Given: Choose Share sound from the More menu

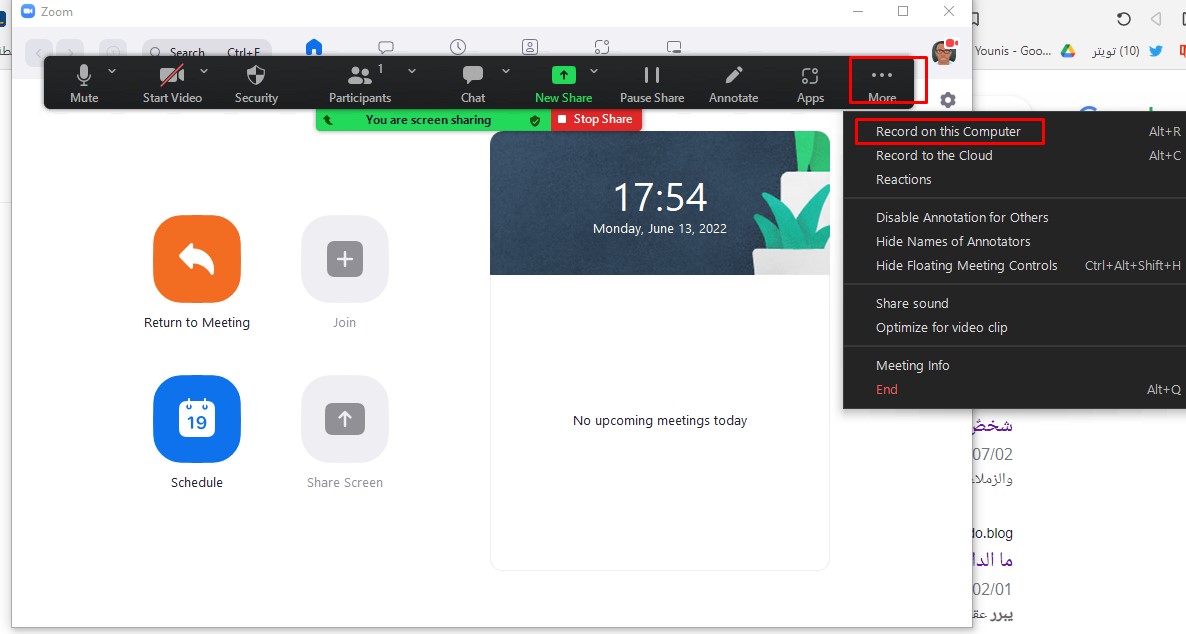Looking at the screenshot, I should tap(912, 304).
